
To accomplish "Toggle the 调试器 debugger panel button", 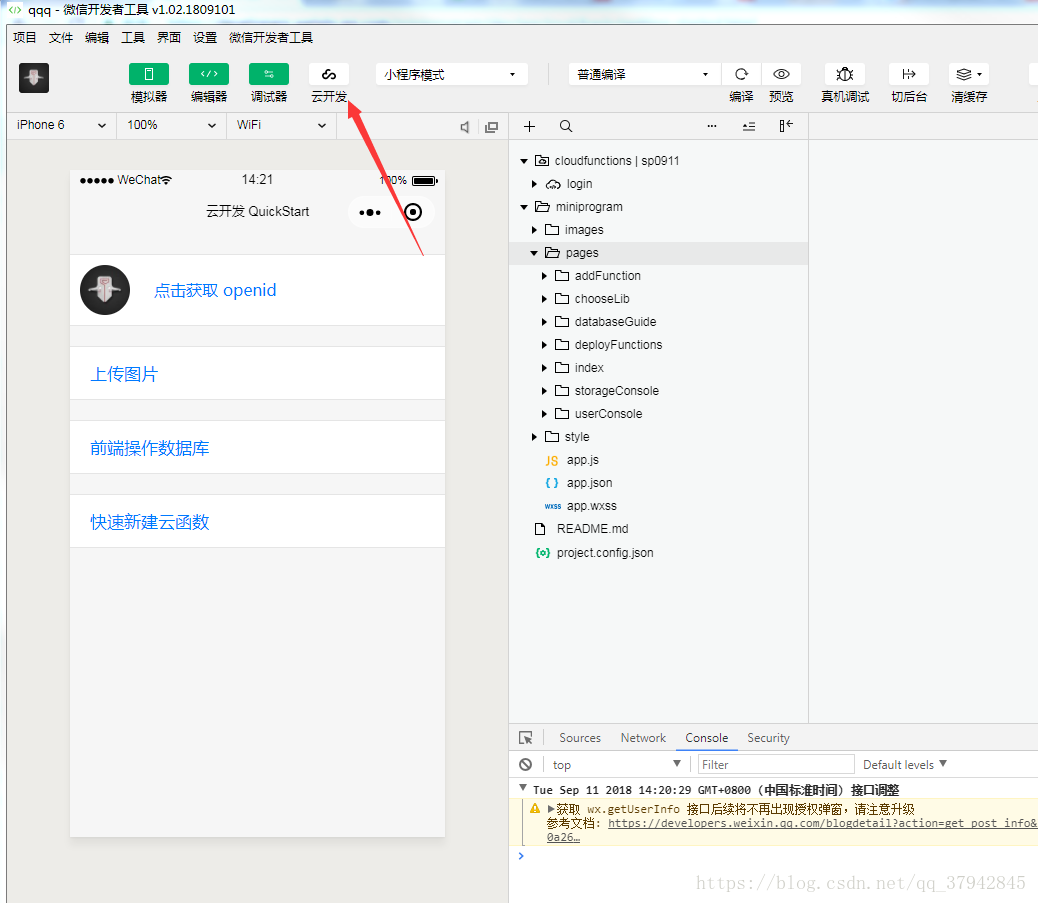I will pos(269,74).
